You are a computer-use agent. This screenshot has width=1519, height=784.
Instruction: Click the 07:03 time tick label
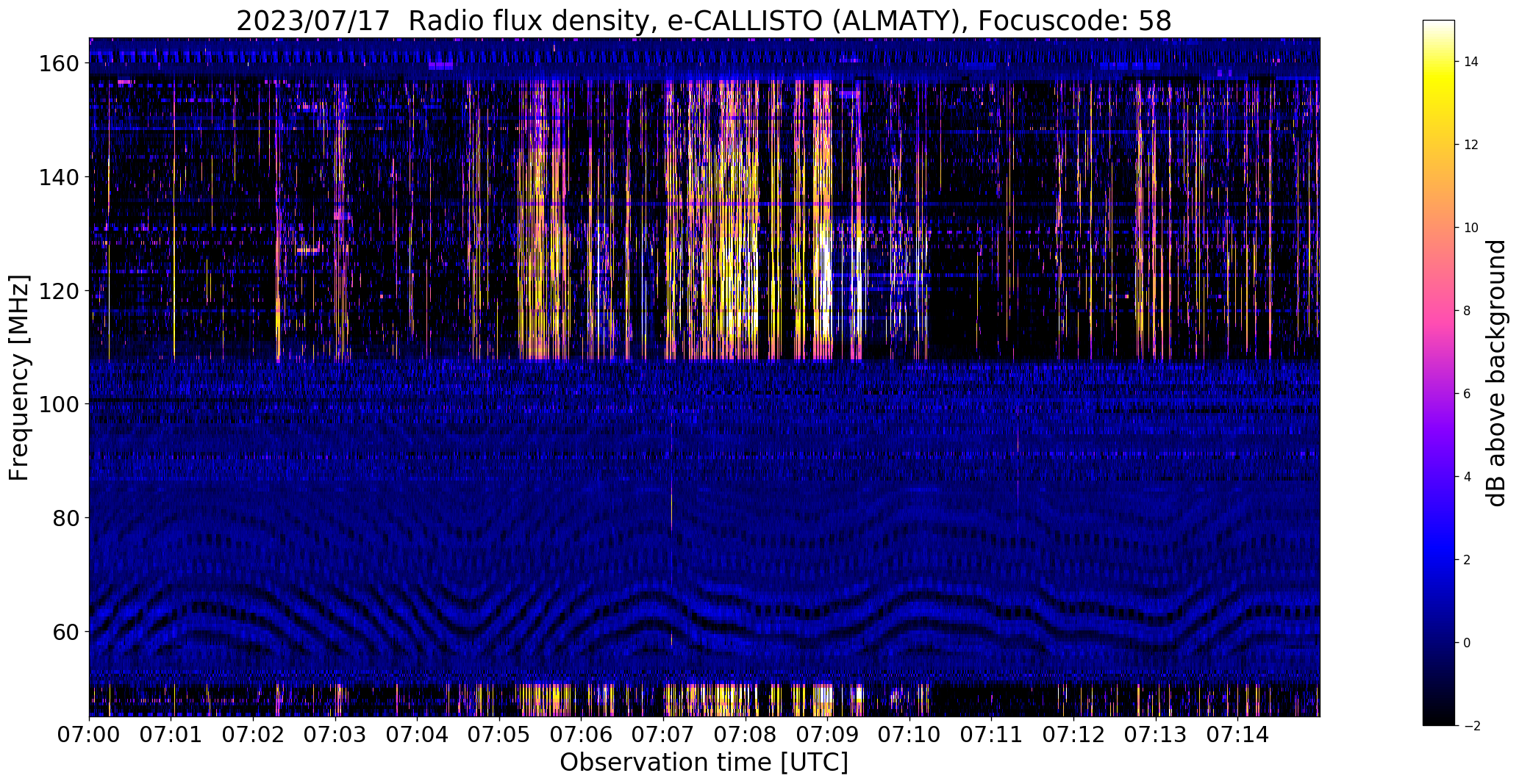[335, 734]
